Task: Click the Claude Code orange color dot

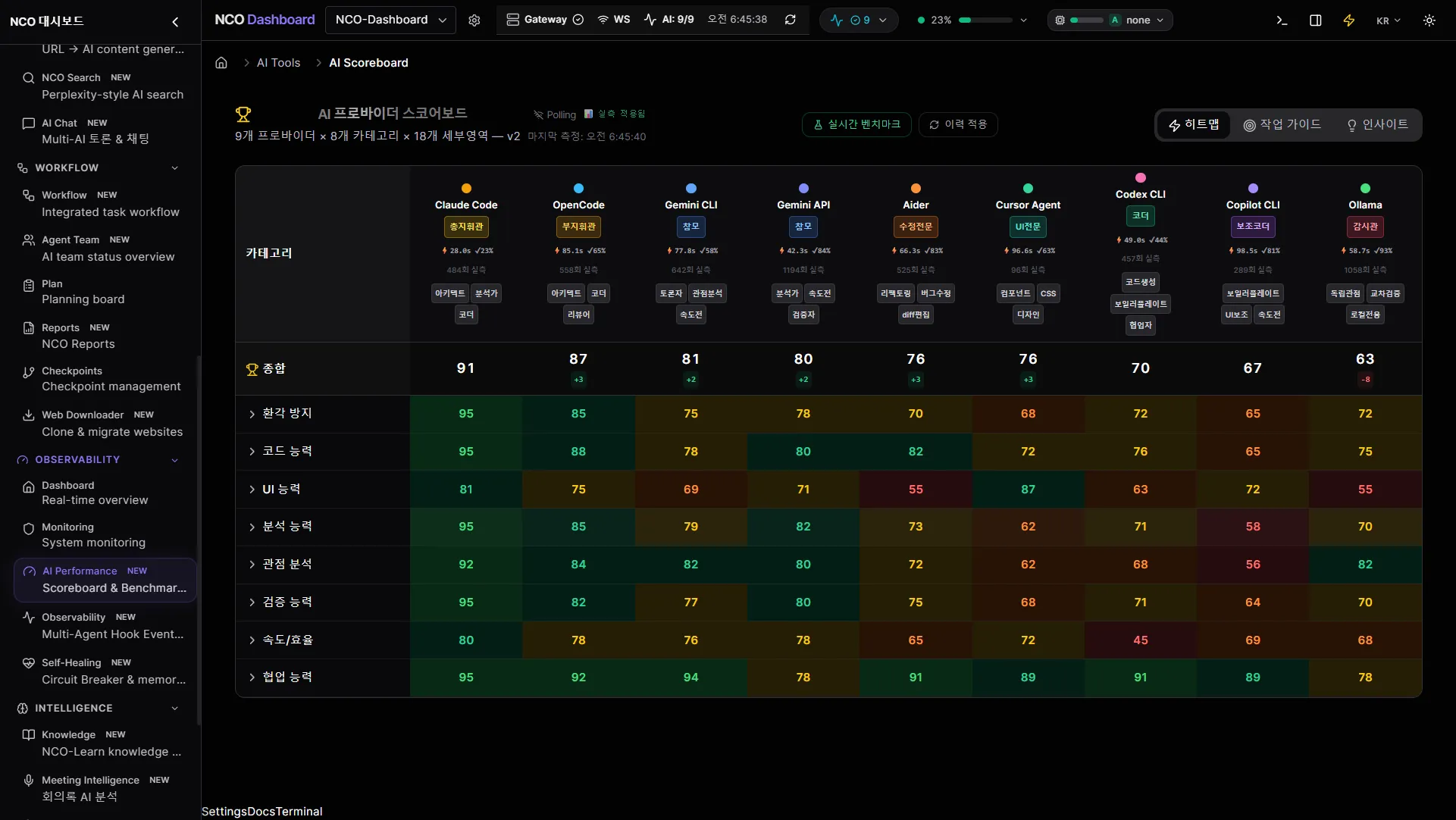Action: point(466,189)
